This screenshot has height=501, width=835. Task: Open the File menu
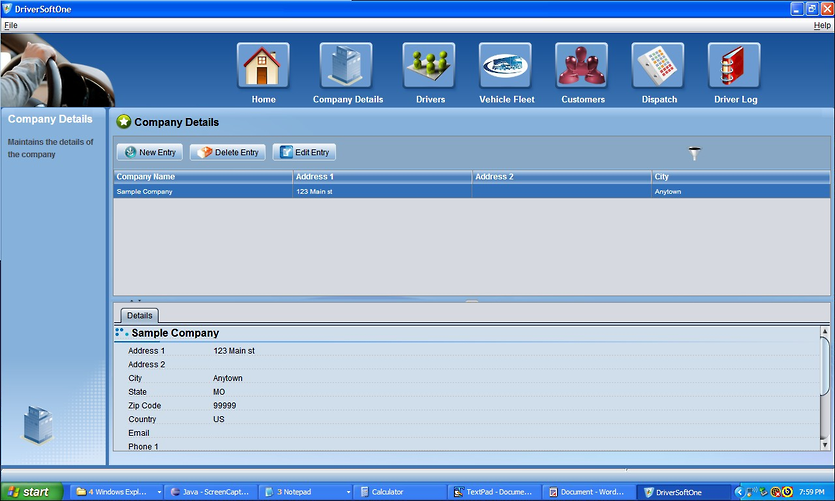11,25
